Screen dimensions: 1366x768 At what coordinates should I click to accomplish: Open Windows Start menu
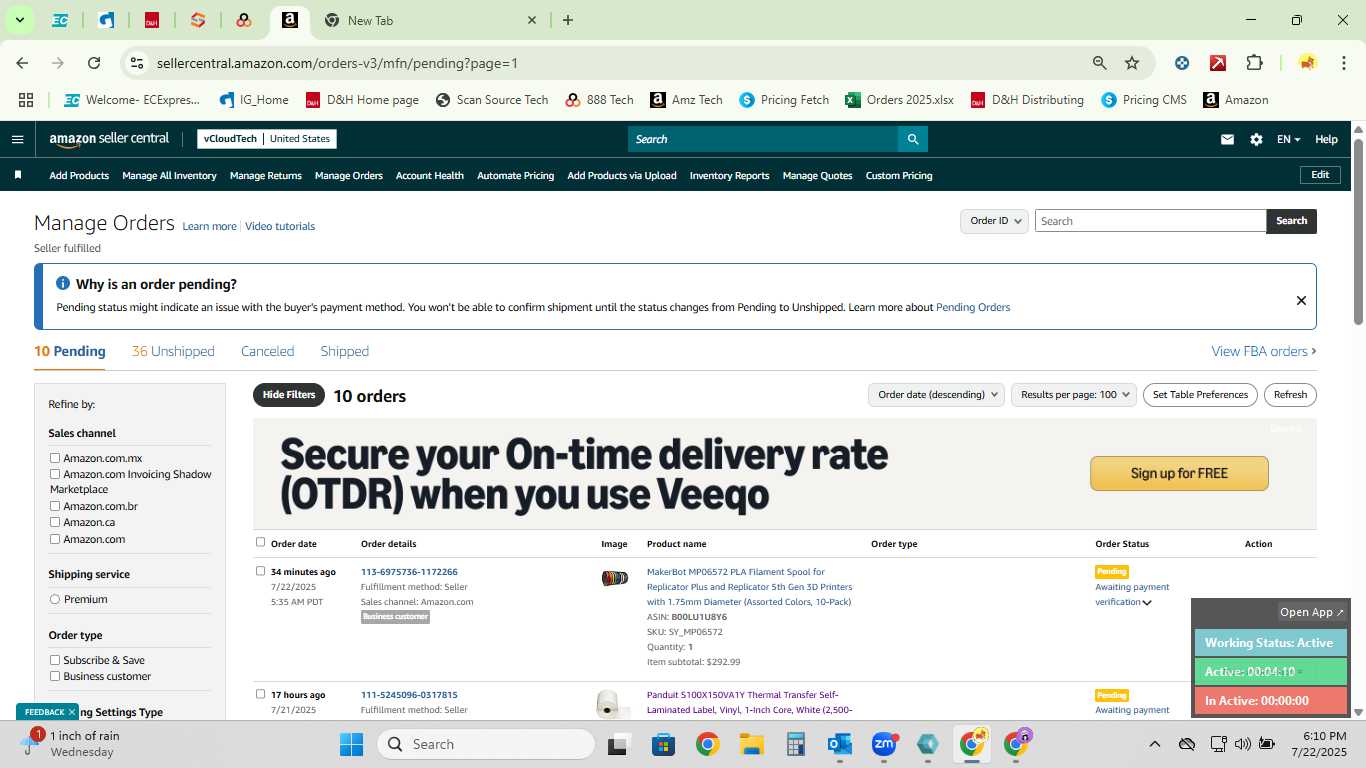[351, 744]
